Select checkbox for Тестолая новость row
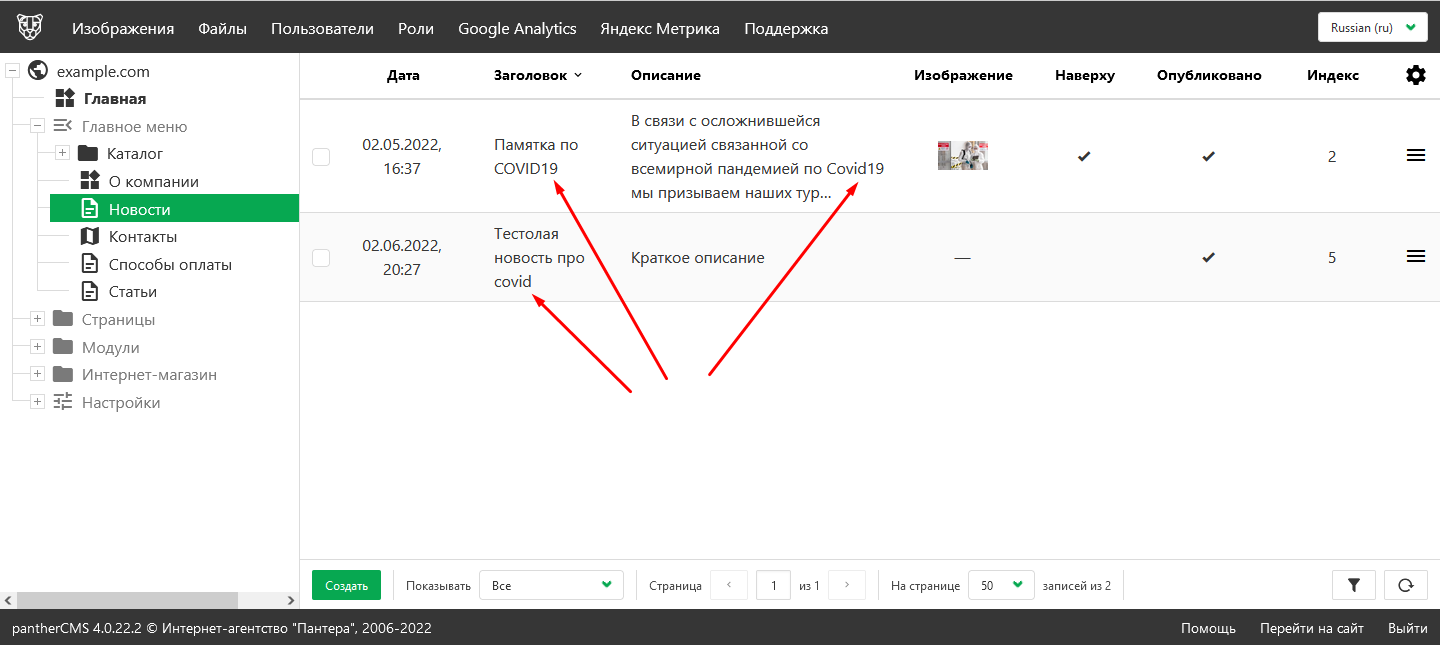This screenshot has width=1440, height=645. (x=321, y=258)
